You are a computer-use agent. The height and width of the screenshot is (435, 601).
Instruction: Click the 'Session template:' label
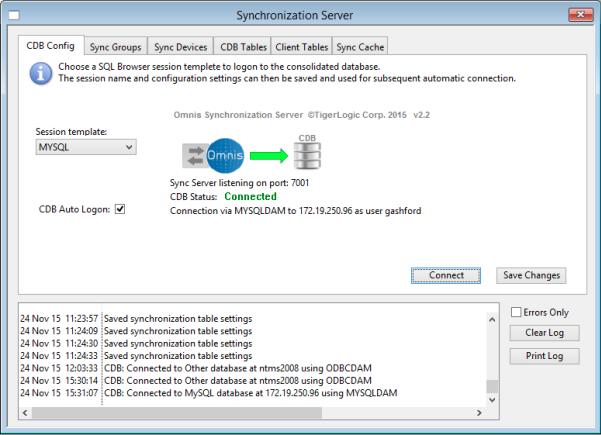pos(71,132)
